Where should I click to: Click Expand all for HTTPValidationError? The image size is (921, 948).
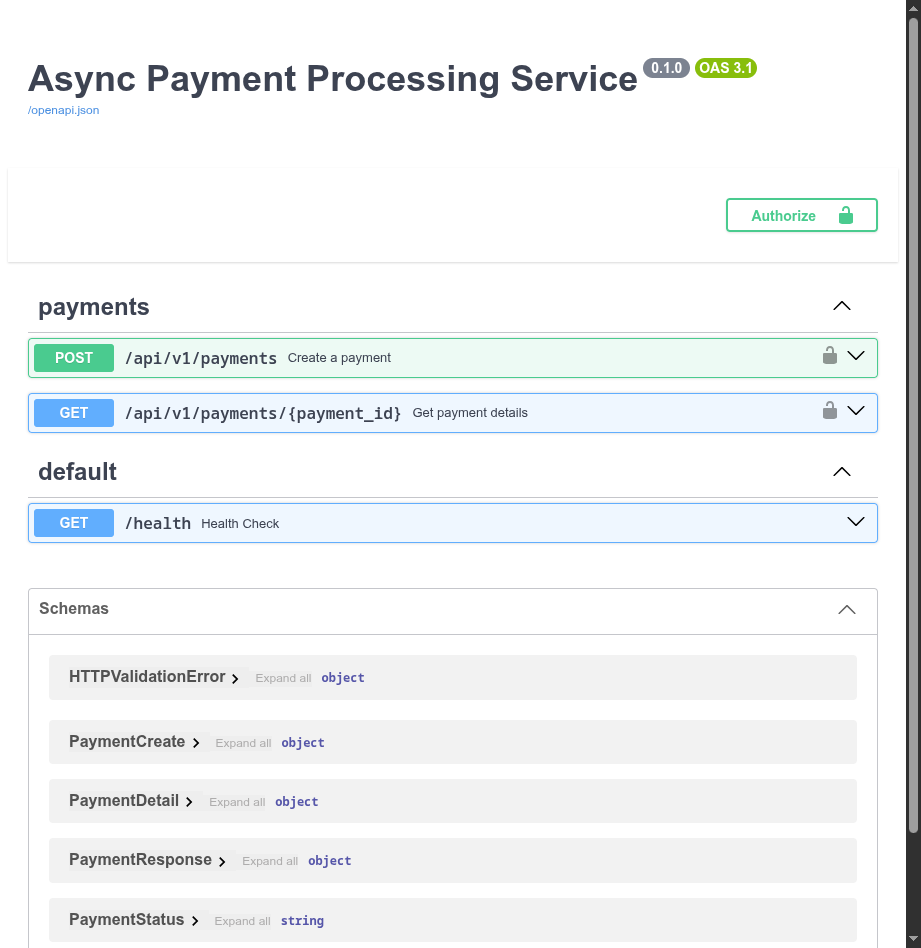pos(283,678)
